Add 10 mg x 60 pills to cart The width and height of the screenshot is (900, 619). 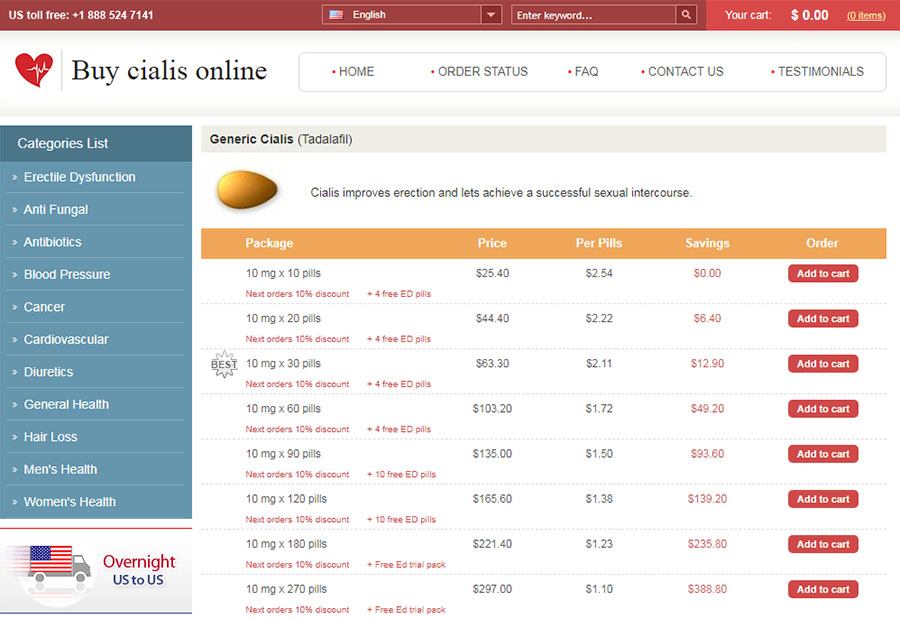(823, 409)
